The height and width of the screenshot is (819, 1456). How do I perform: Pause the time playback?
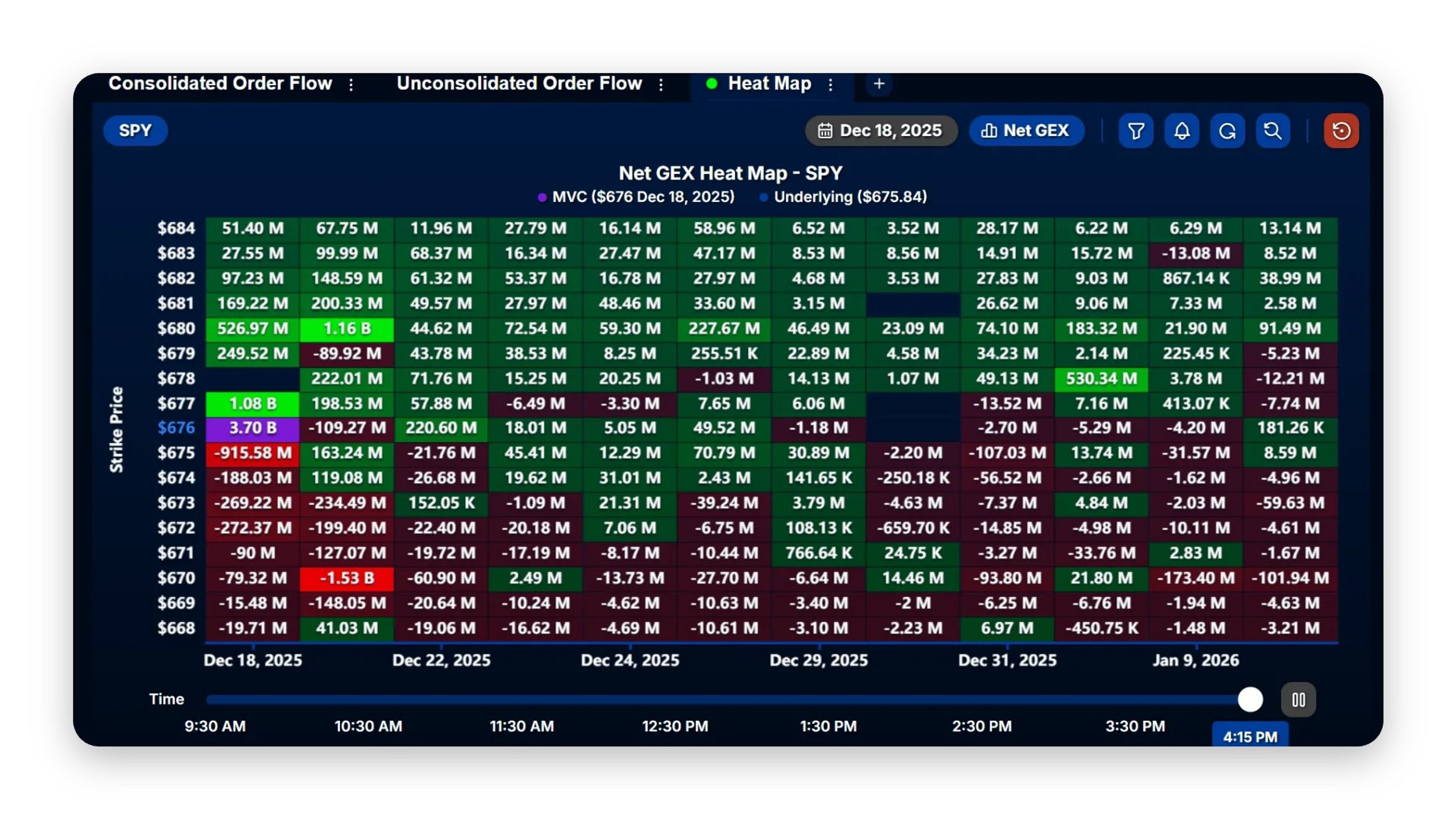tap(1298, 700)
